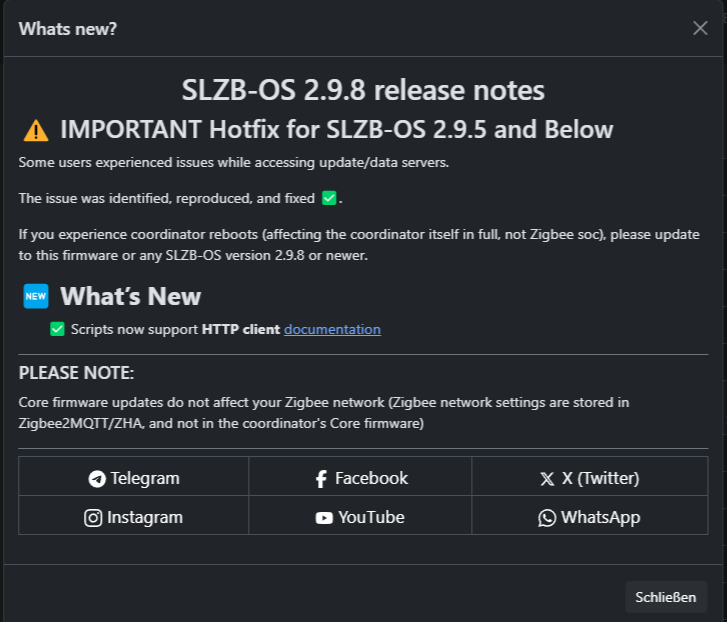Close the 'Whats new?' dialog with X

(700, 28)
